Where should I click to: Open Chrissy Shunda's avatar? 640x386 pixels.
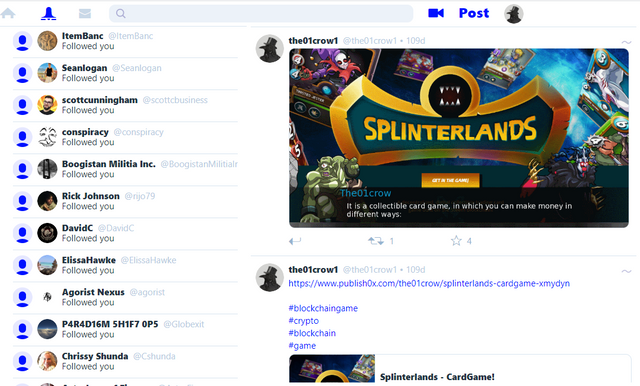point(47,361)
